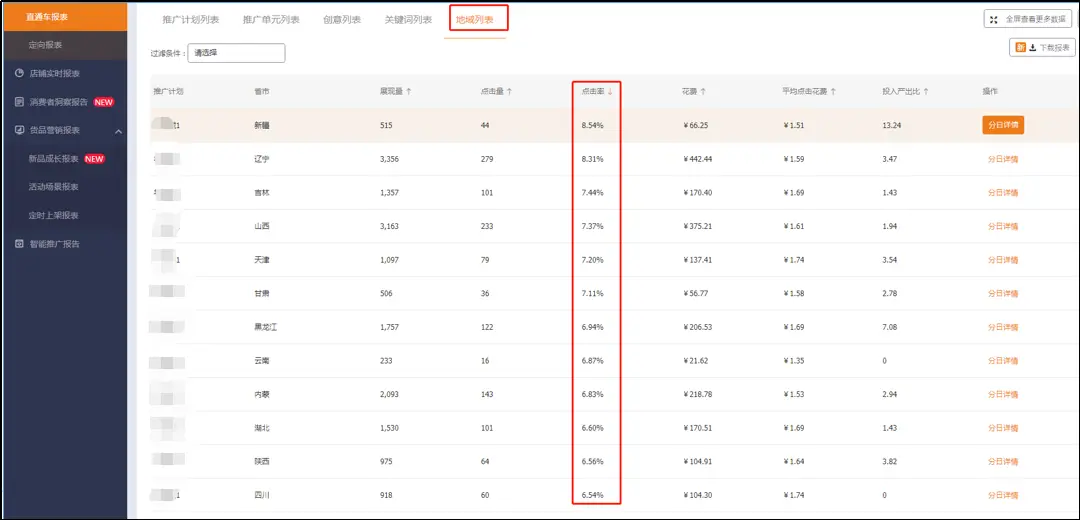Sort by 平均点击花费 arrow

833,91
